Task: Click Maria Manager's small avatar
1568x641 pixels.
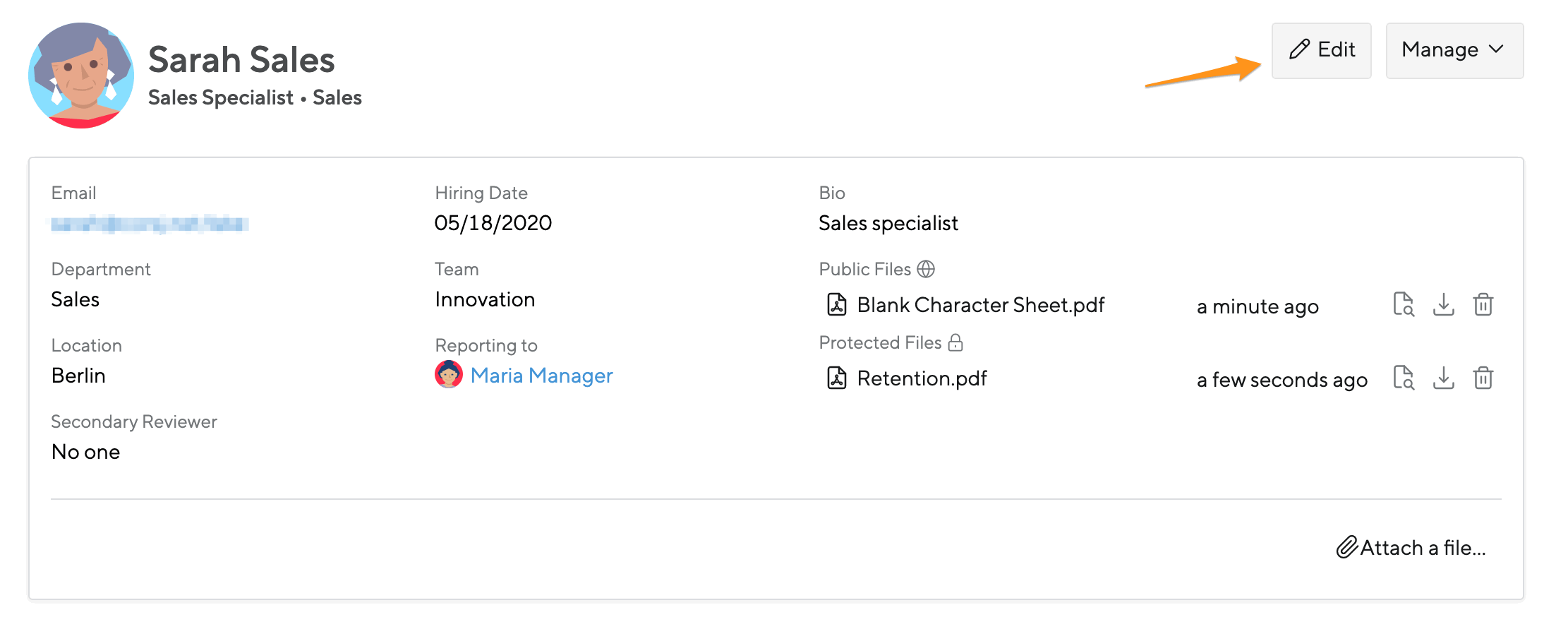Action: [x=449, y=375]
